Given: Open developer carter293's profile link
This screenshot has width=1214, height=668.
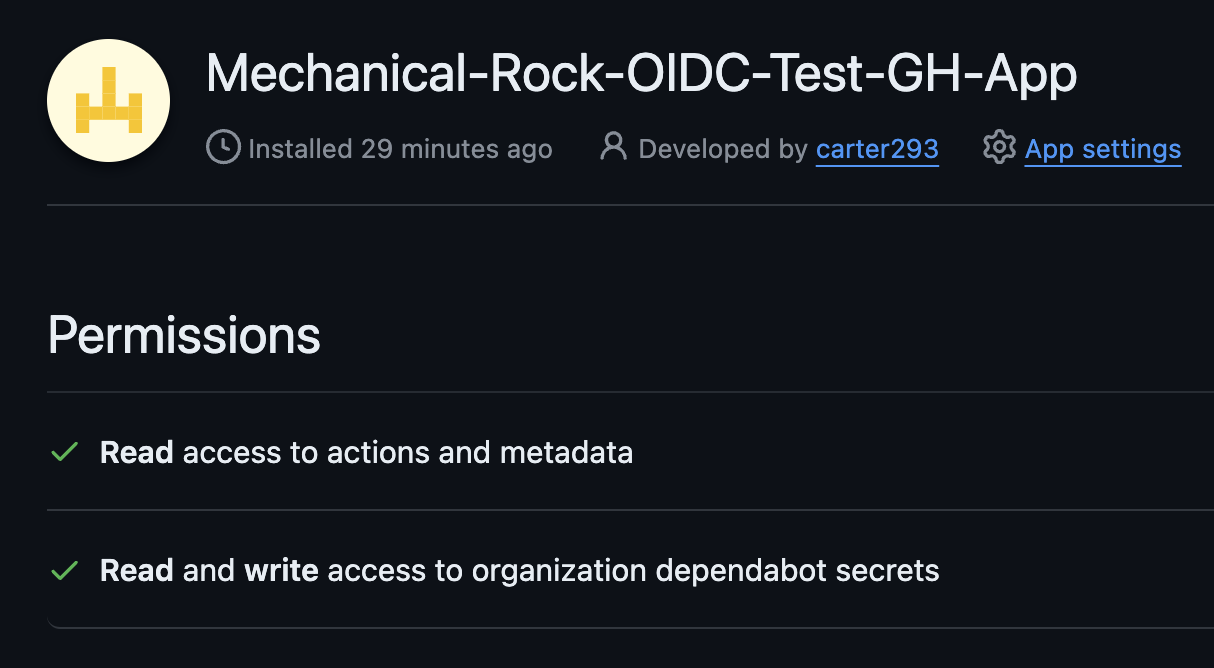Looking at the screenshot, I should tap(877, 149).
